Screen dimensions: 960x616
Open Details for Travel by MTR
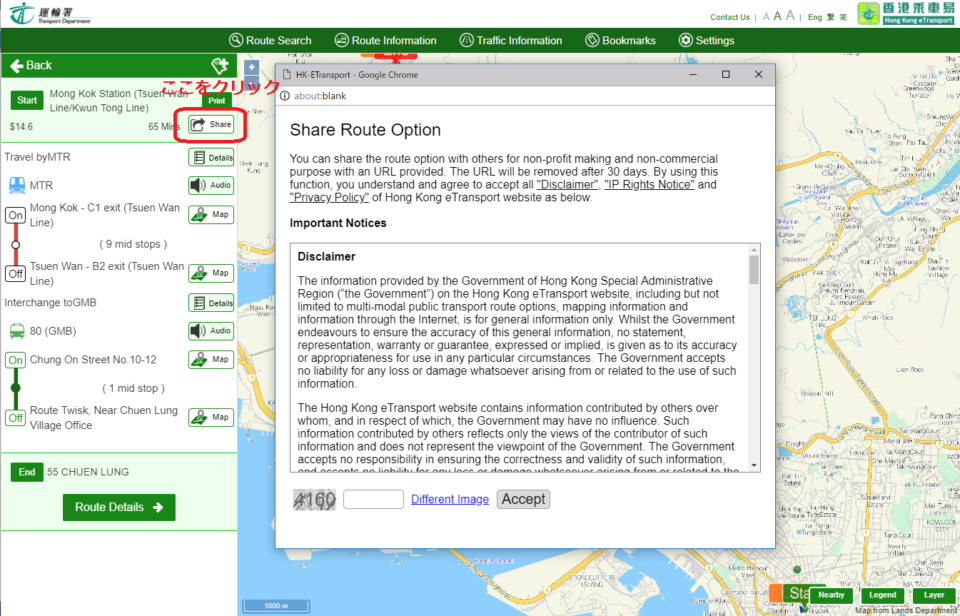[211, 157]
